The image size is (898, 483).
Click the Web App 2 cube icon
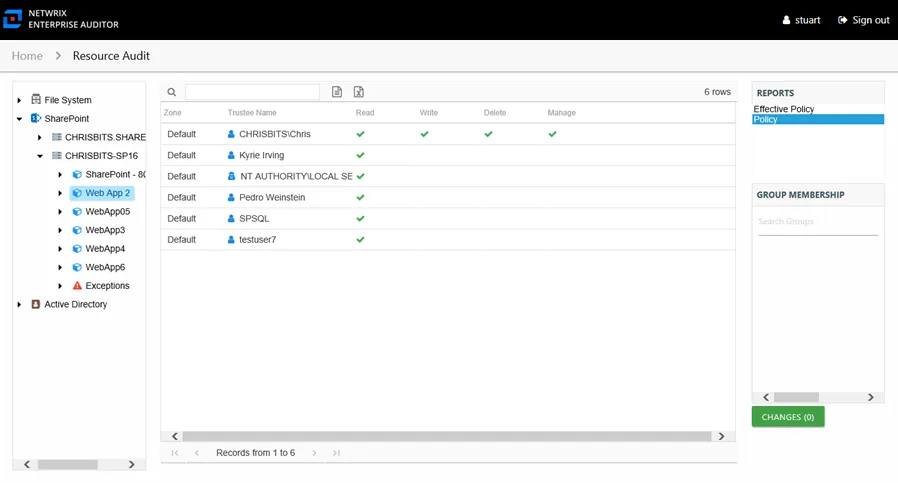click(77, 193)
